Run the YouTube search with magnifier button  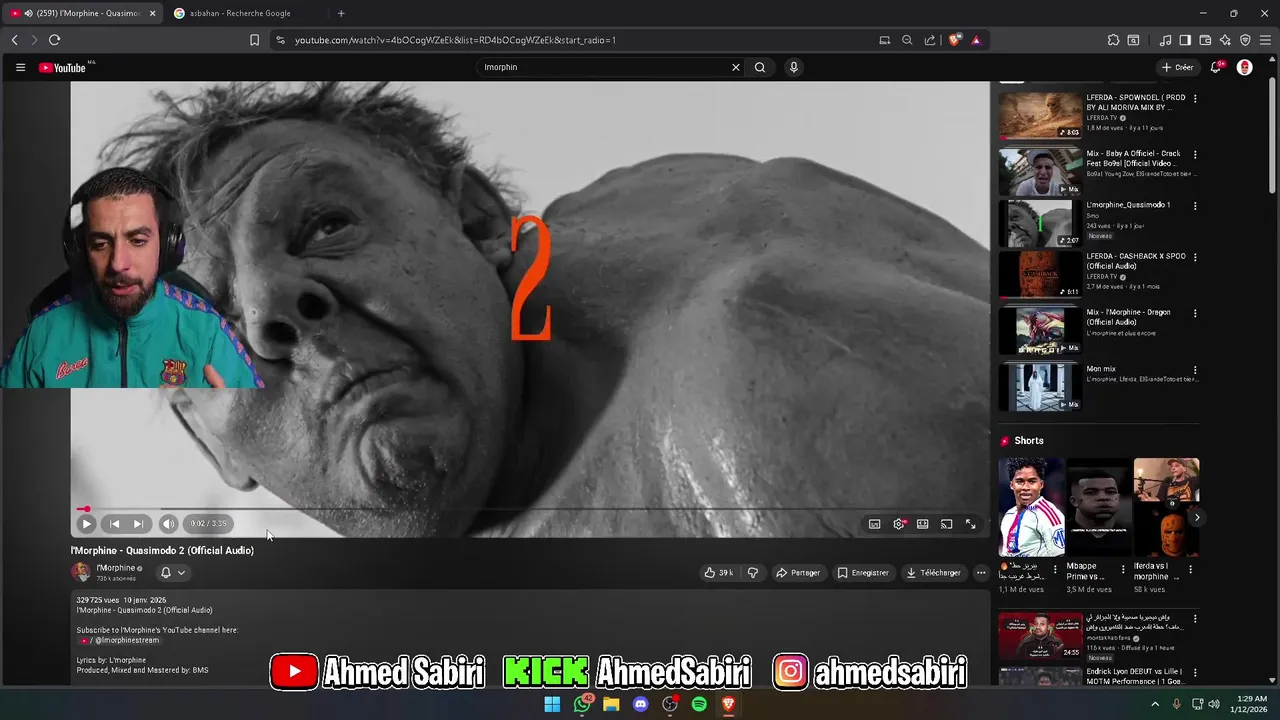[760, 67]
